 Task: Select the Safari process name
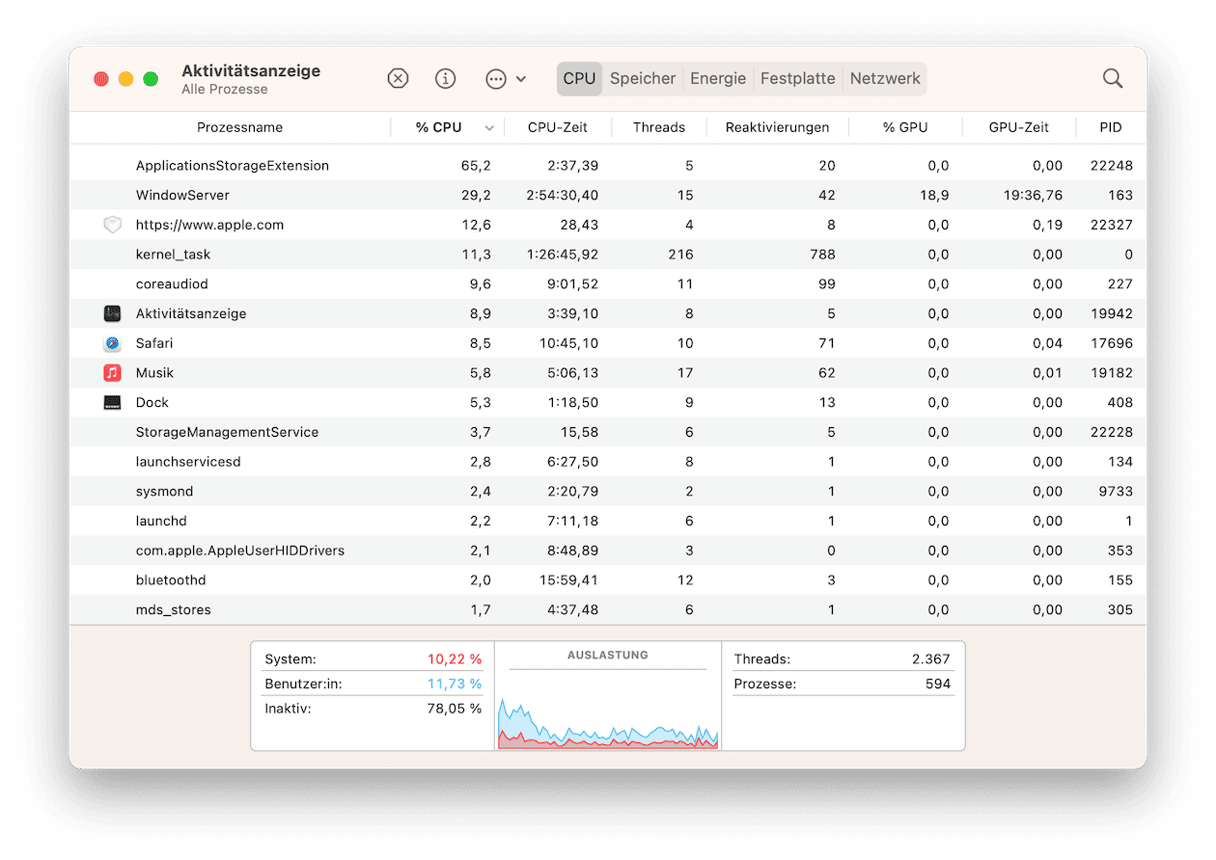pyautogui.click(x=154, y=343)
